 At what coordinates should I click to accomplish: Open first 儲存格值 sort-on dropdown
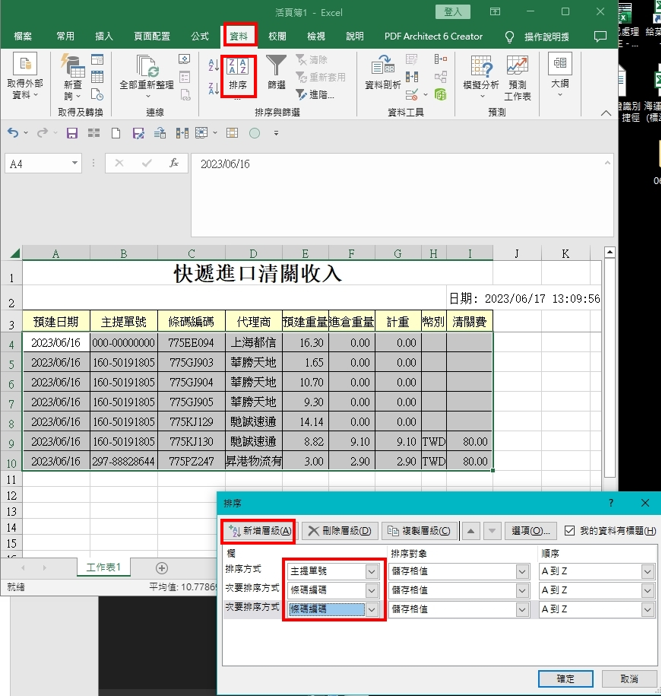[521, 571]
